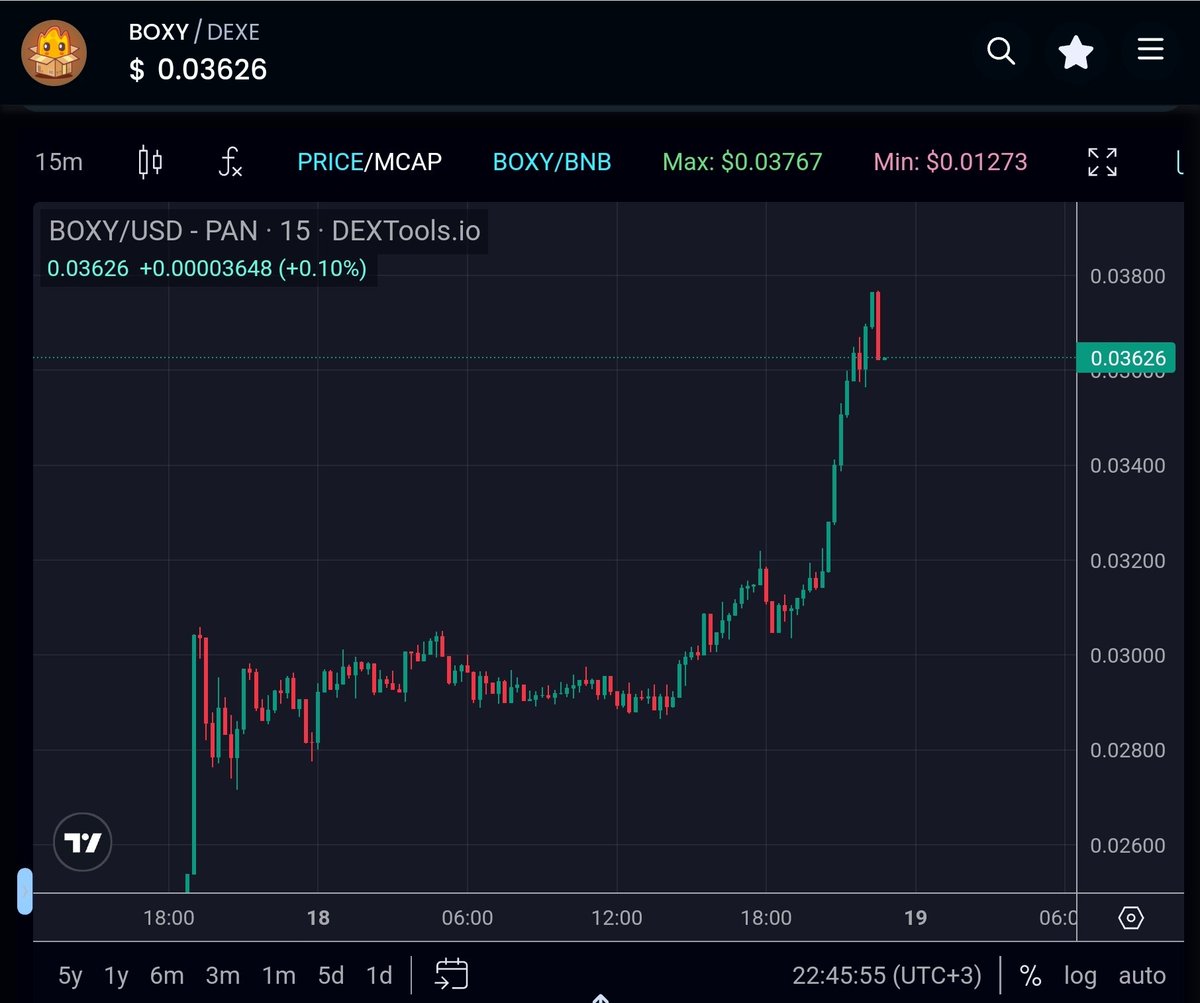
Task: Click the BOXY / DEXE pair title
Action: click(194, 32)
